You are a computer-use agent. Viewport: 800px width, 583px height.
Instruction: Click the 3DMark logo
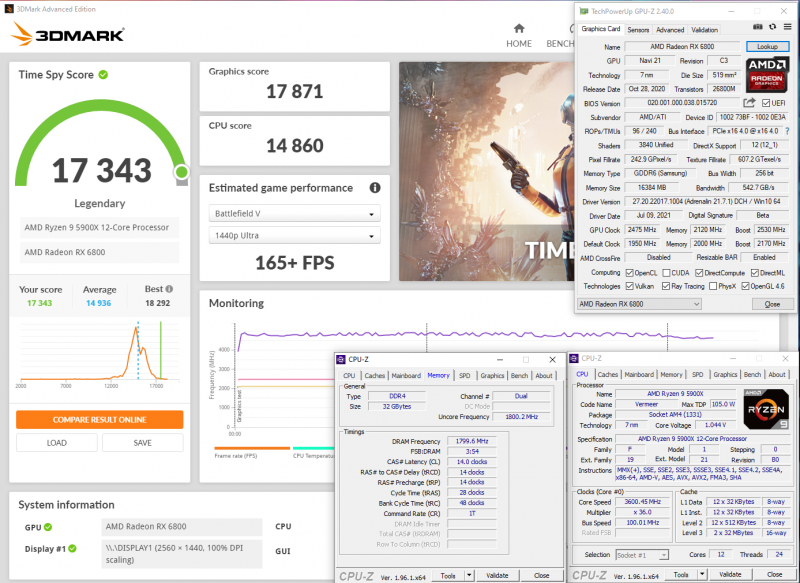pos(68,35)
